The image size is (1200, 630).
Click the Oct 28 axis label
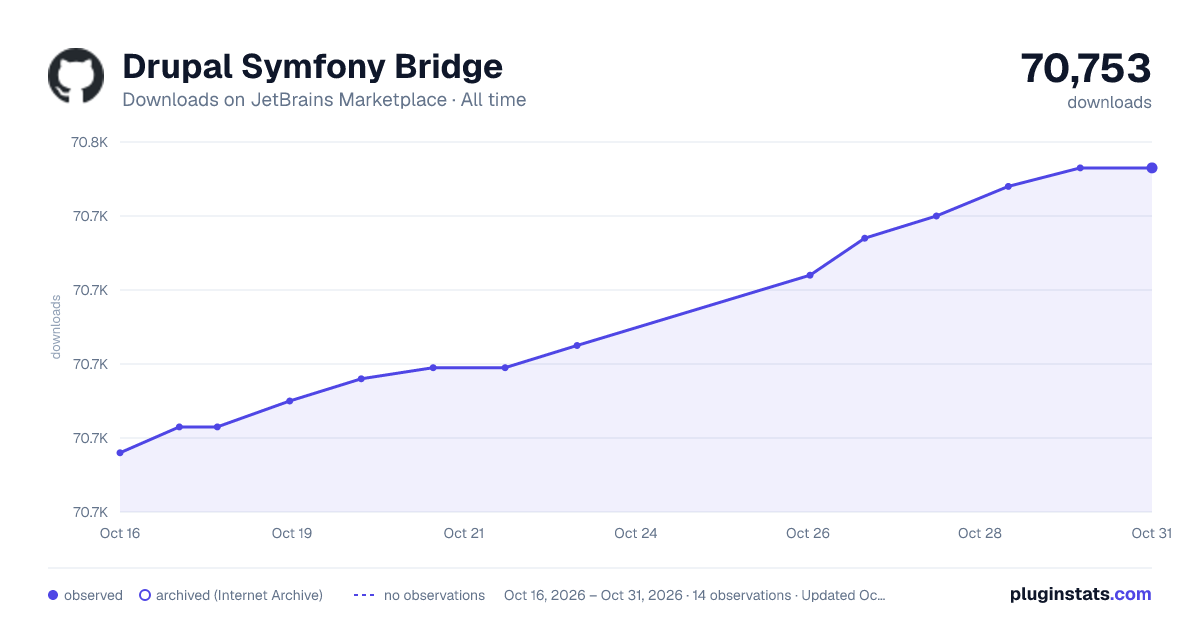pos(980,533)
